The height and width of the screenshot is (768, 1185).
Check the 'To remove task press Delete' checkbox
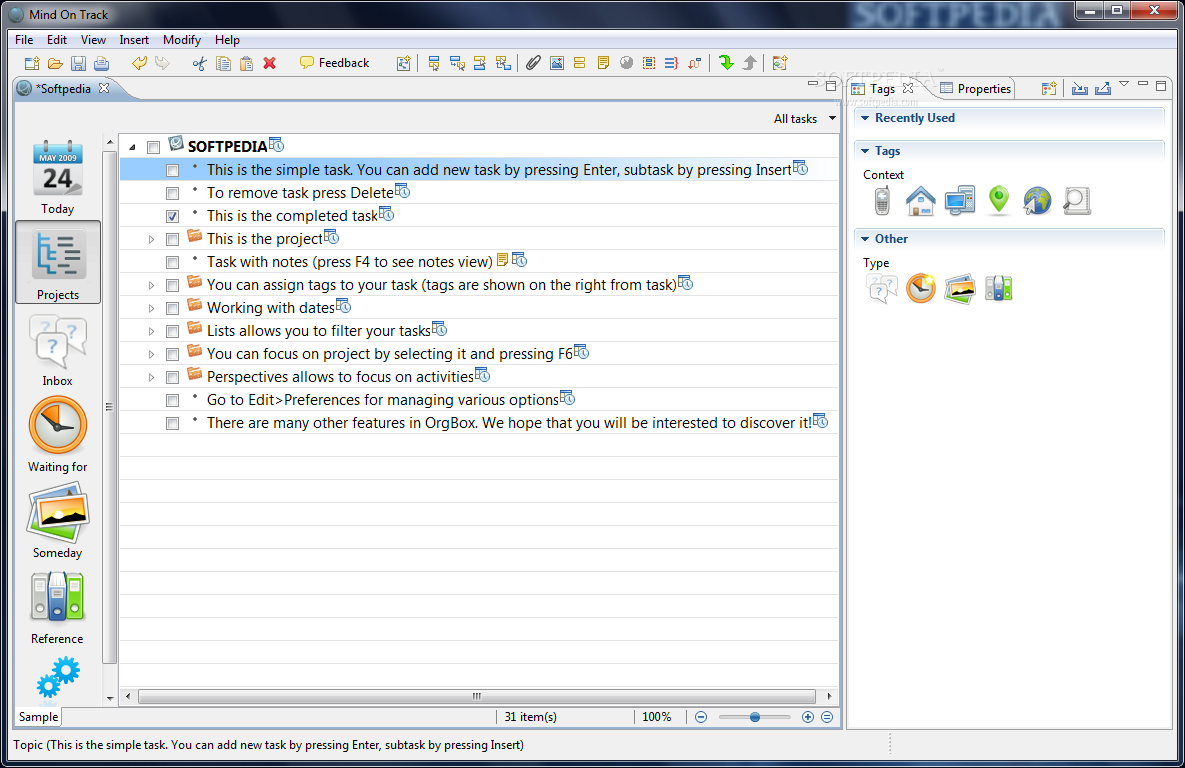point(172,194)
